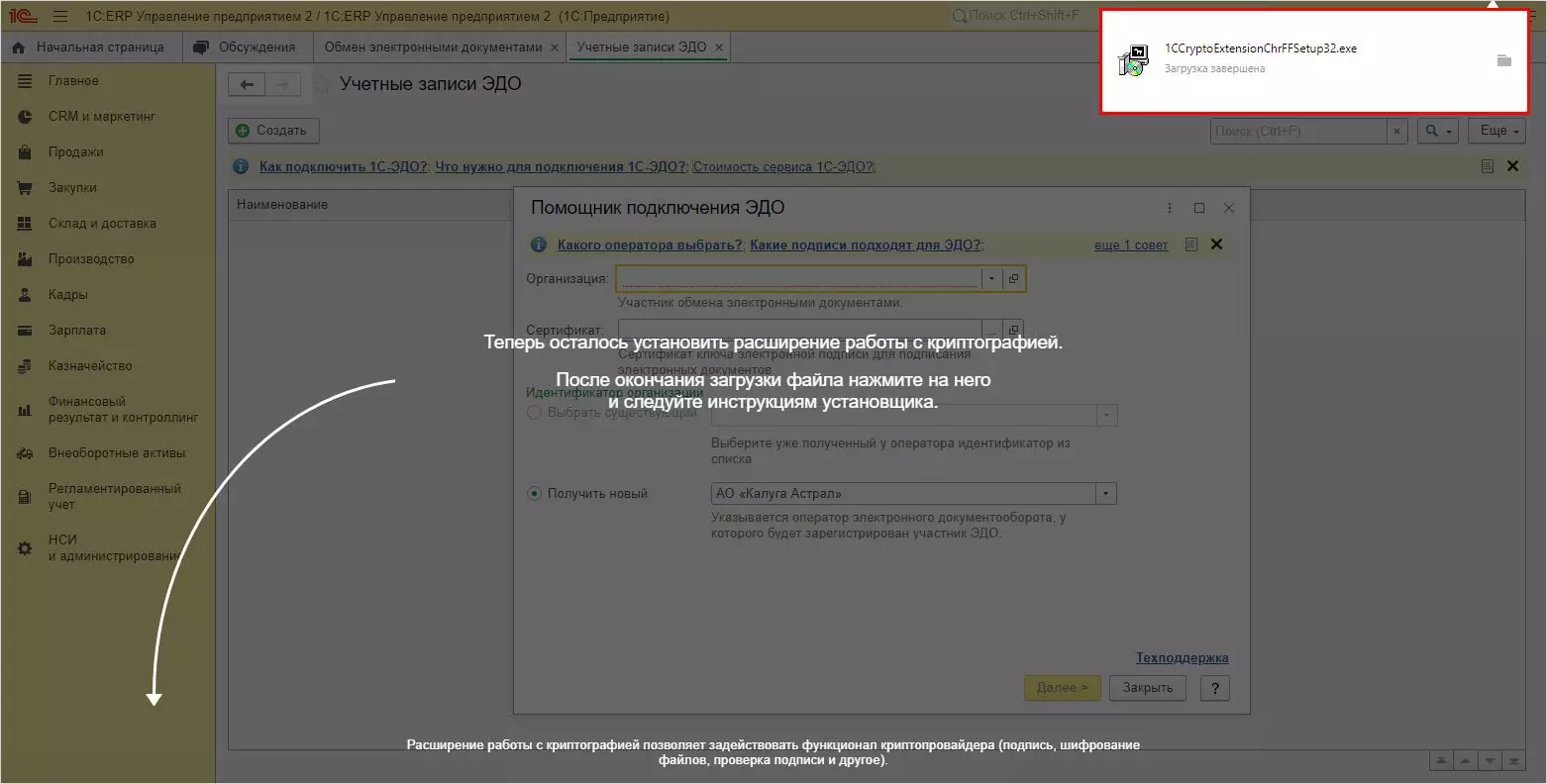This screenshot has width=1547, height=784.
Task: Switch to the Начальная страница tab
Action: coord(88,48)
